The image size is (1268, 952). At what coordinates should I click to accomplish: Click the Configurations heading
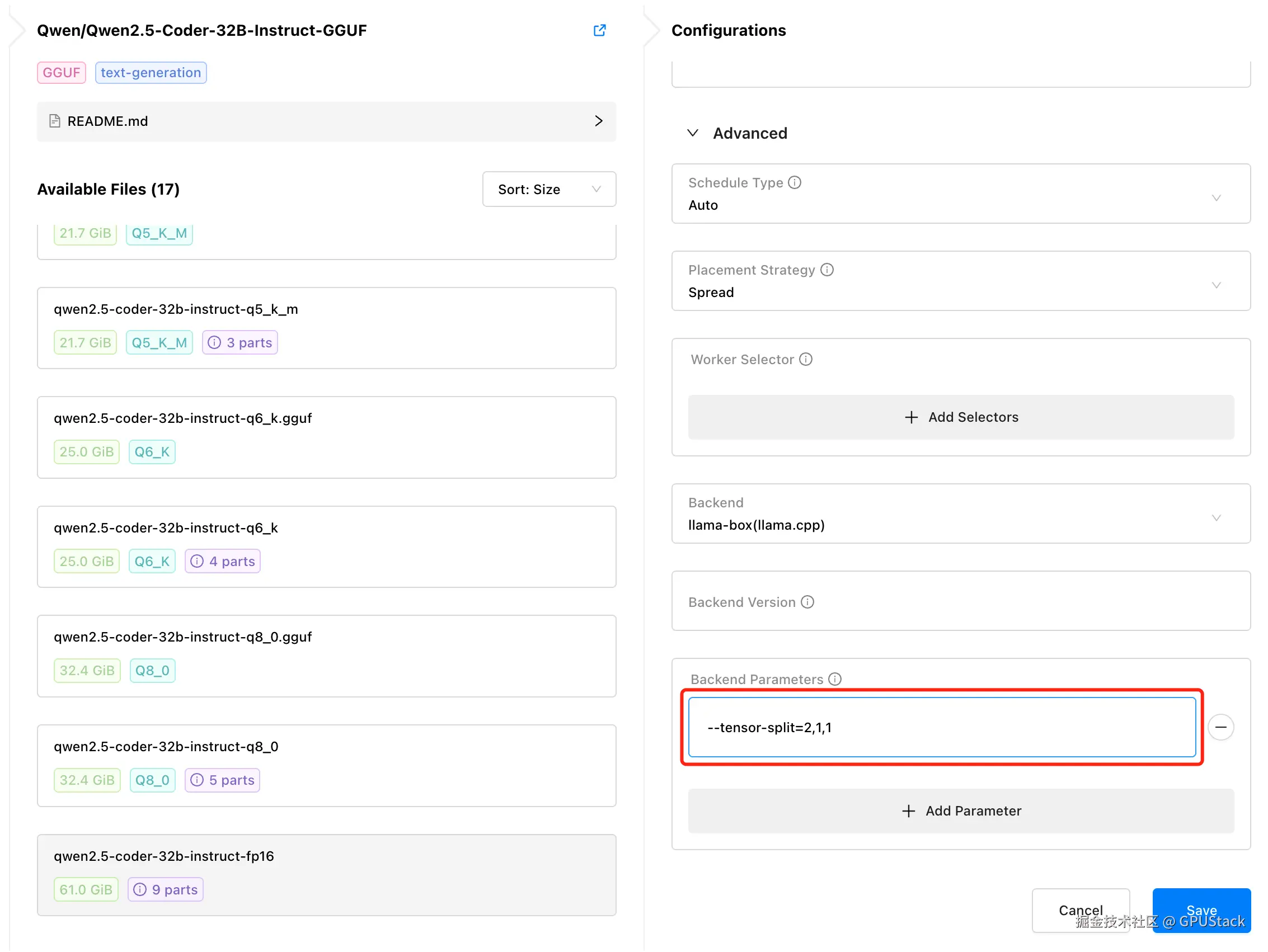pos(729,30)
